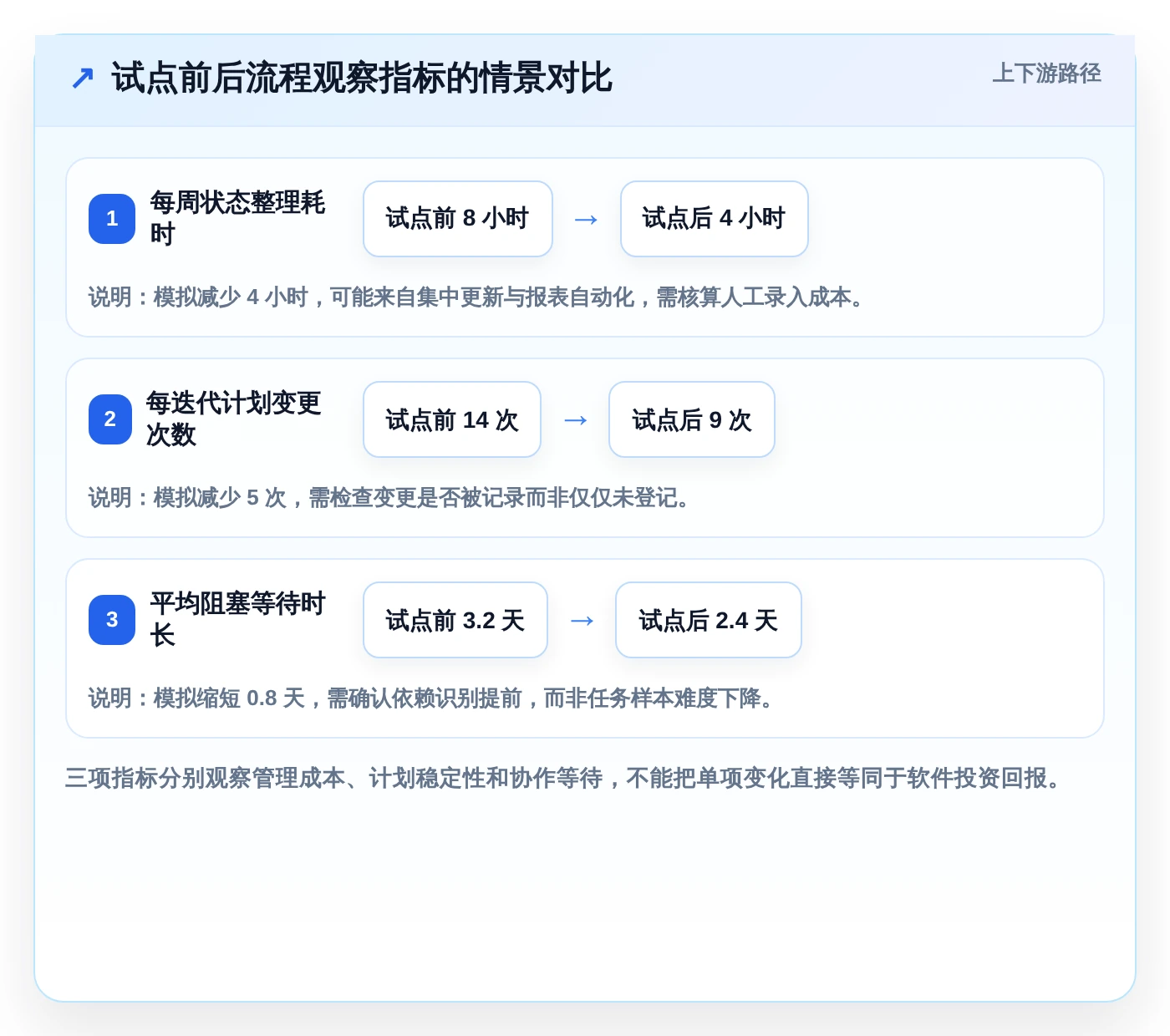Select the title 试点前后流程观察指标的情景对比
The width and height of the screenshot is (1170, 1036).
362,79
